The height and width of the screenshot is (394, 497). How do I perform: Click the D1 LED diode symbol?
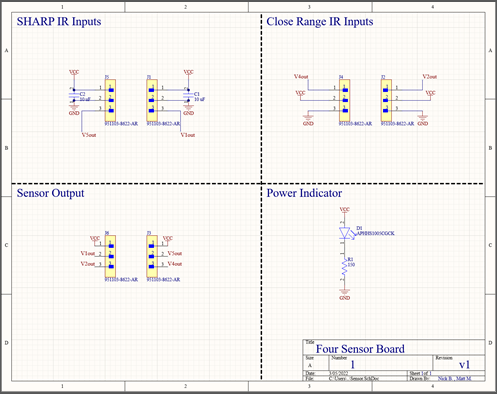coord(344,233)
